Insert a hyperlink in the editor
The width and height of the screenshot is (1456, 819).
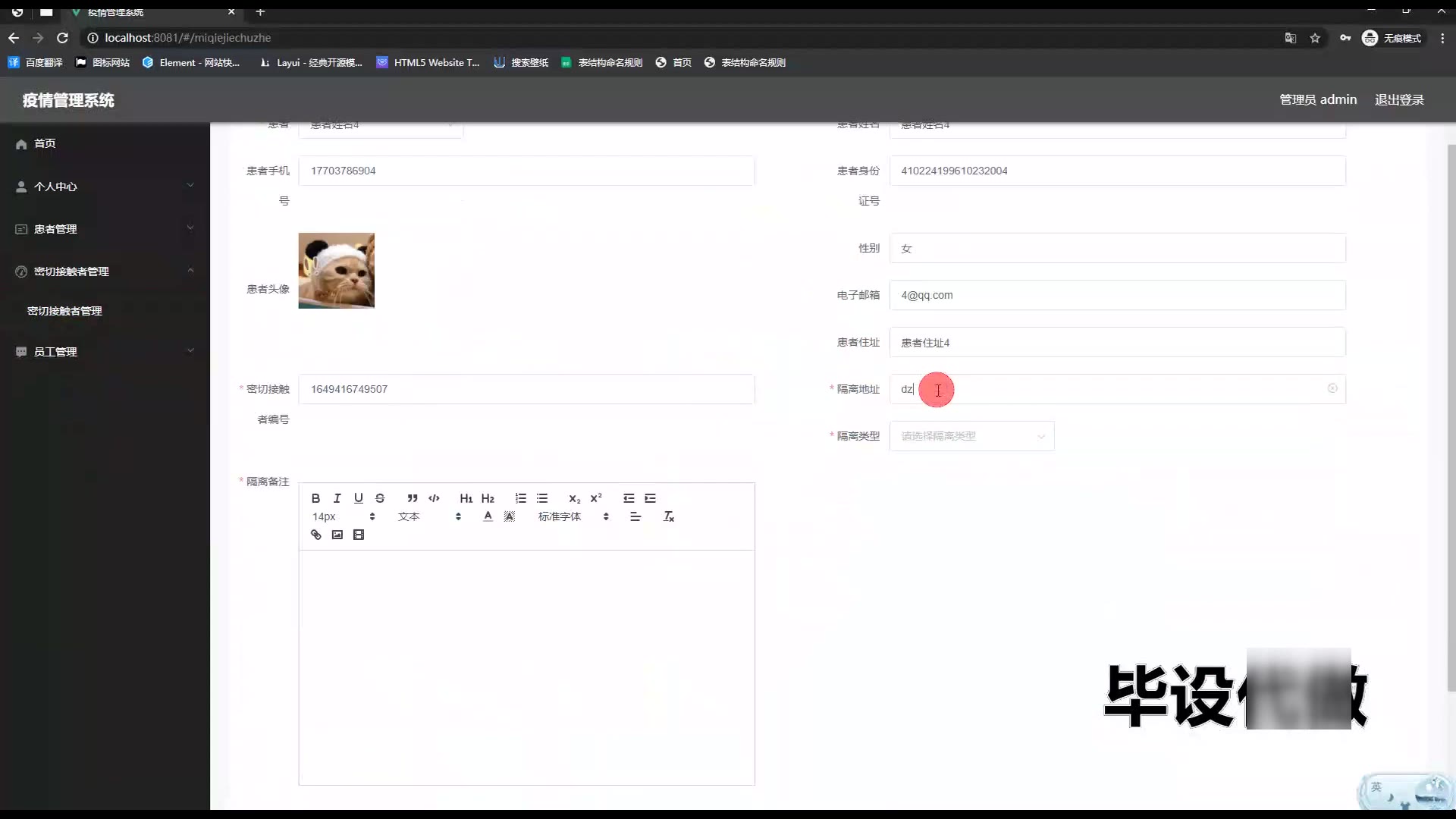tap(315, 535)
